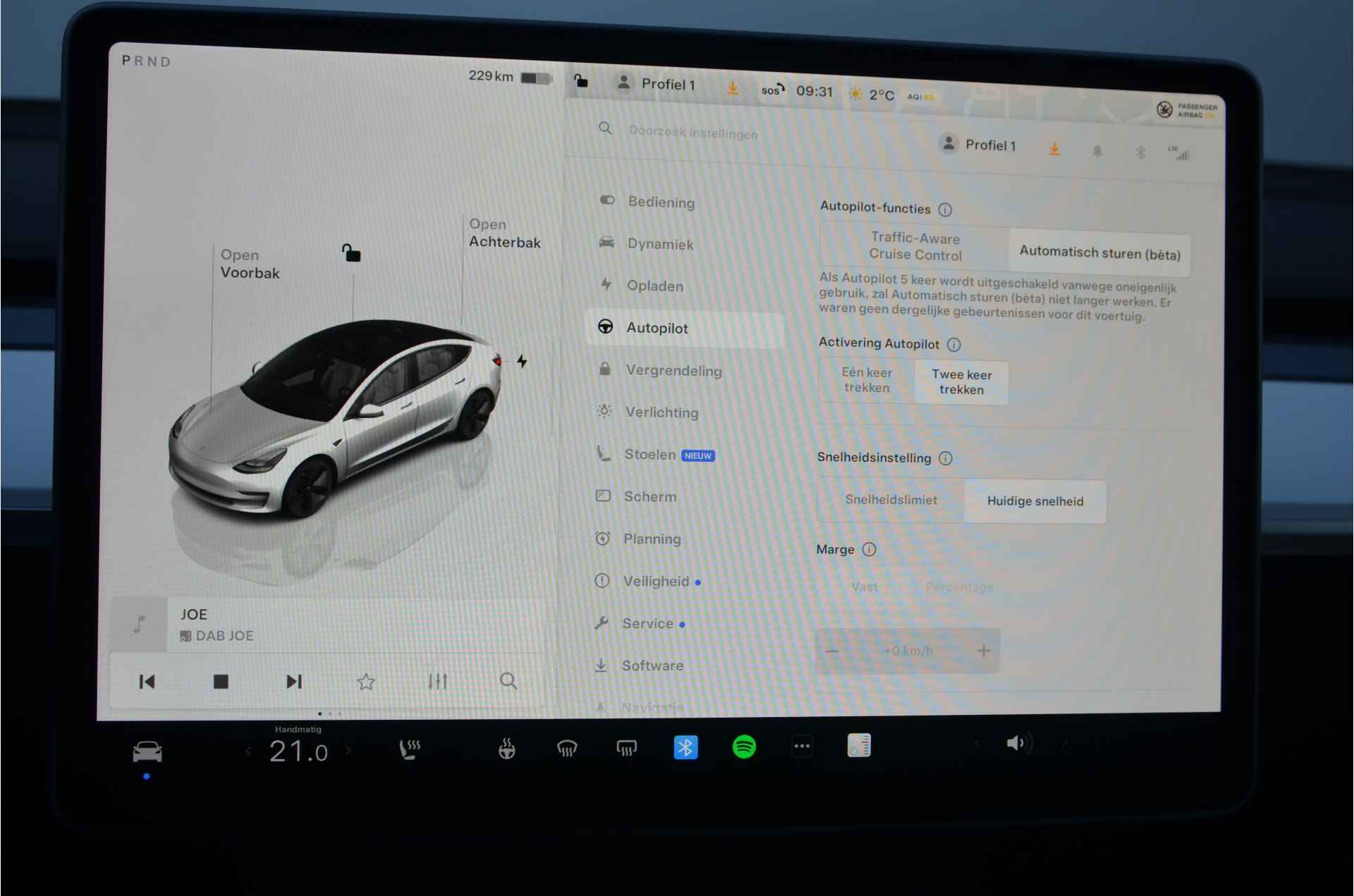Open the radio app in dock
This screenshot has height=896, width=1354.
[x=859, y=745]
